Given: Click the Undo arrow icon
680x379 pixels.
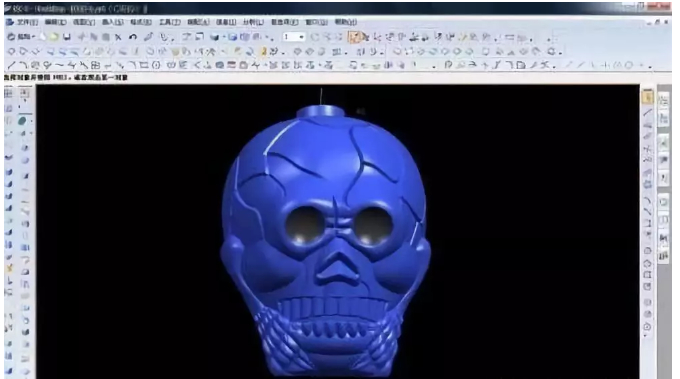Looking at the screenshot, I should pos(133,37).
